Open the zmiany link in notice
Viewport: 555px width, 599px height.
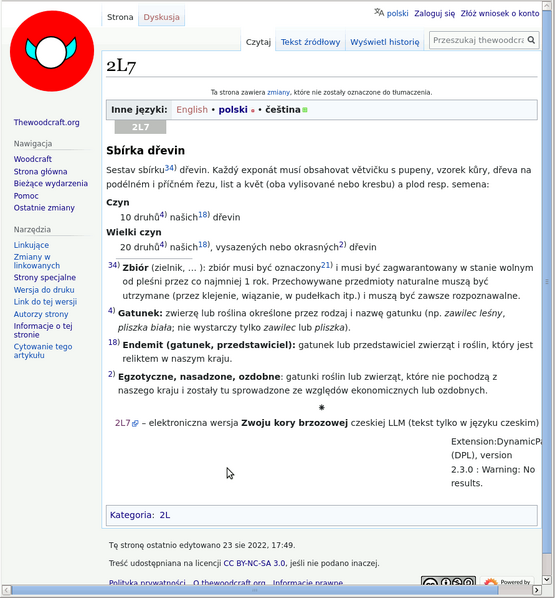pos(278,92)
